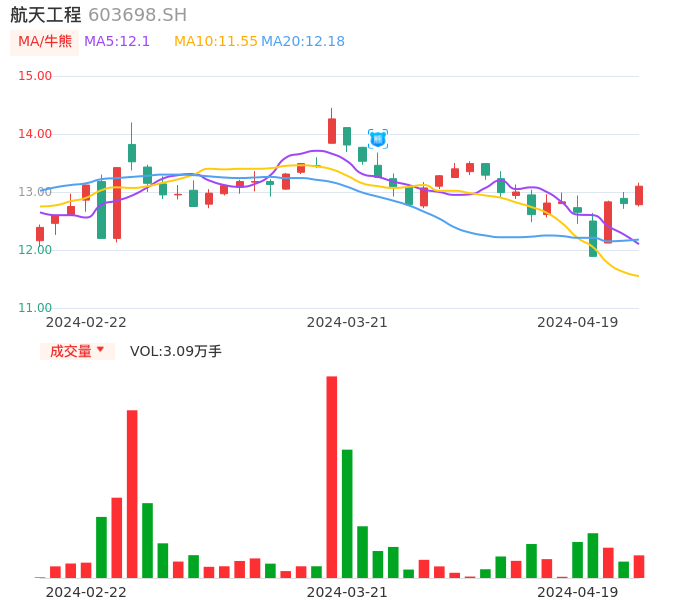Image resolution: width=686 pixels, height=606 pixels.
Task: Click the highest red candlestick near 14.00
Action: tap(332, 131)
